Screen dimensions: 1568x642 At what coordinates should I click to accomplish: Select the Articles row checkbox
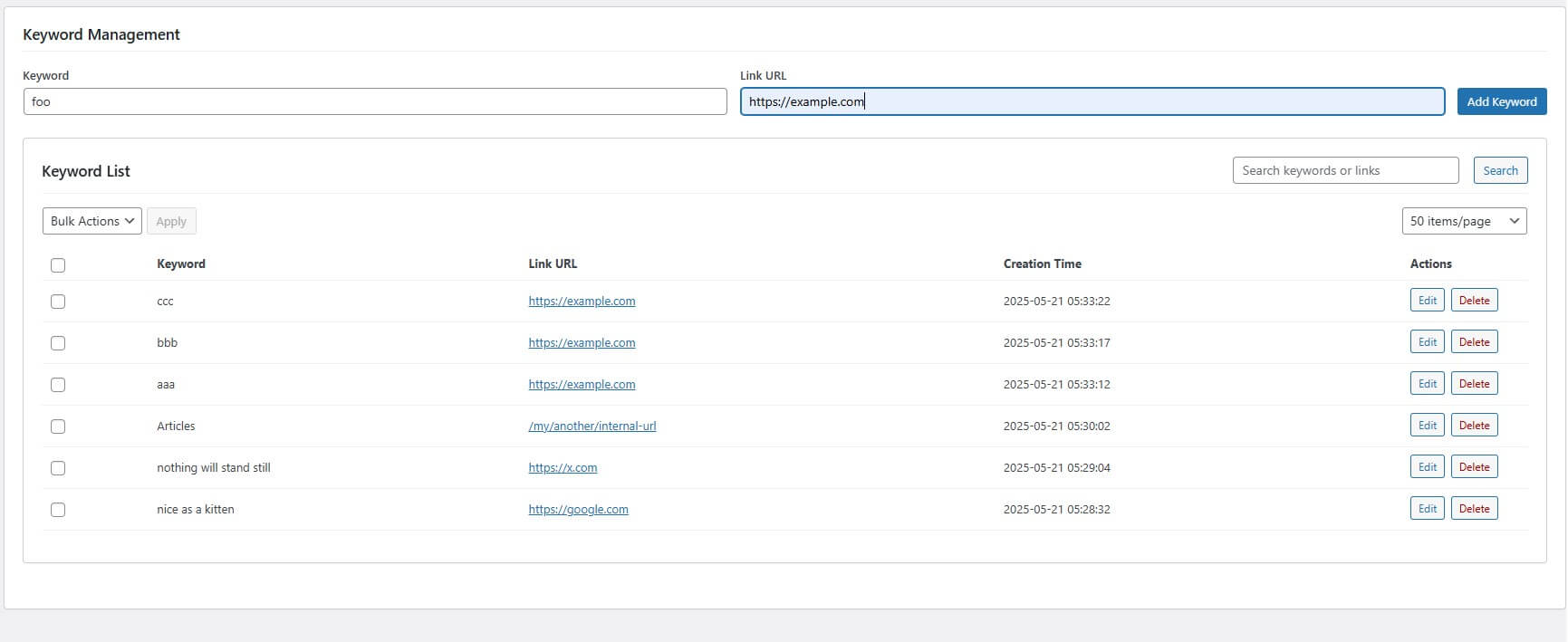(x=58, y=426)
